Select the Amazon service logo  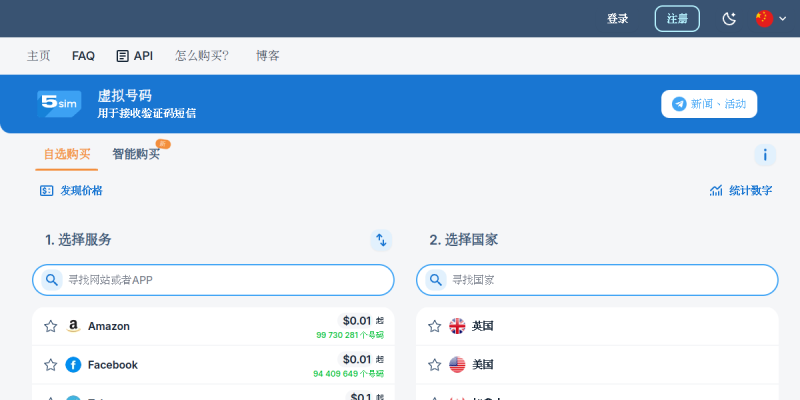pyautogui.click(x=73, y=327)
